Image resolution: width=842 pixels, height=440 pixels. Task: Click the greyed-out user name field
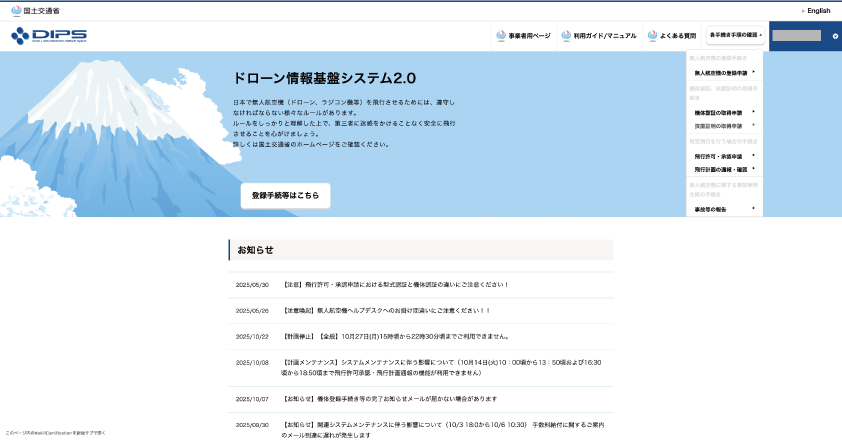click(796, 36)
